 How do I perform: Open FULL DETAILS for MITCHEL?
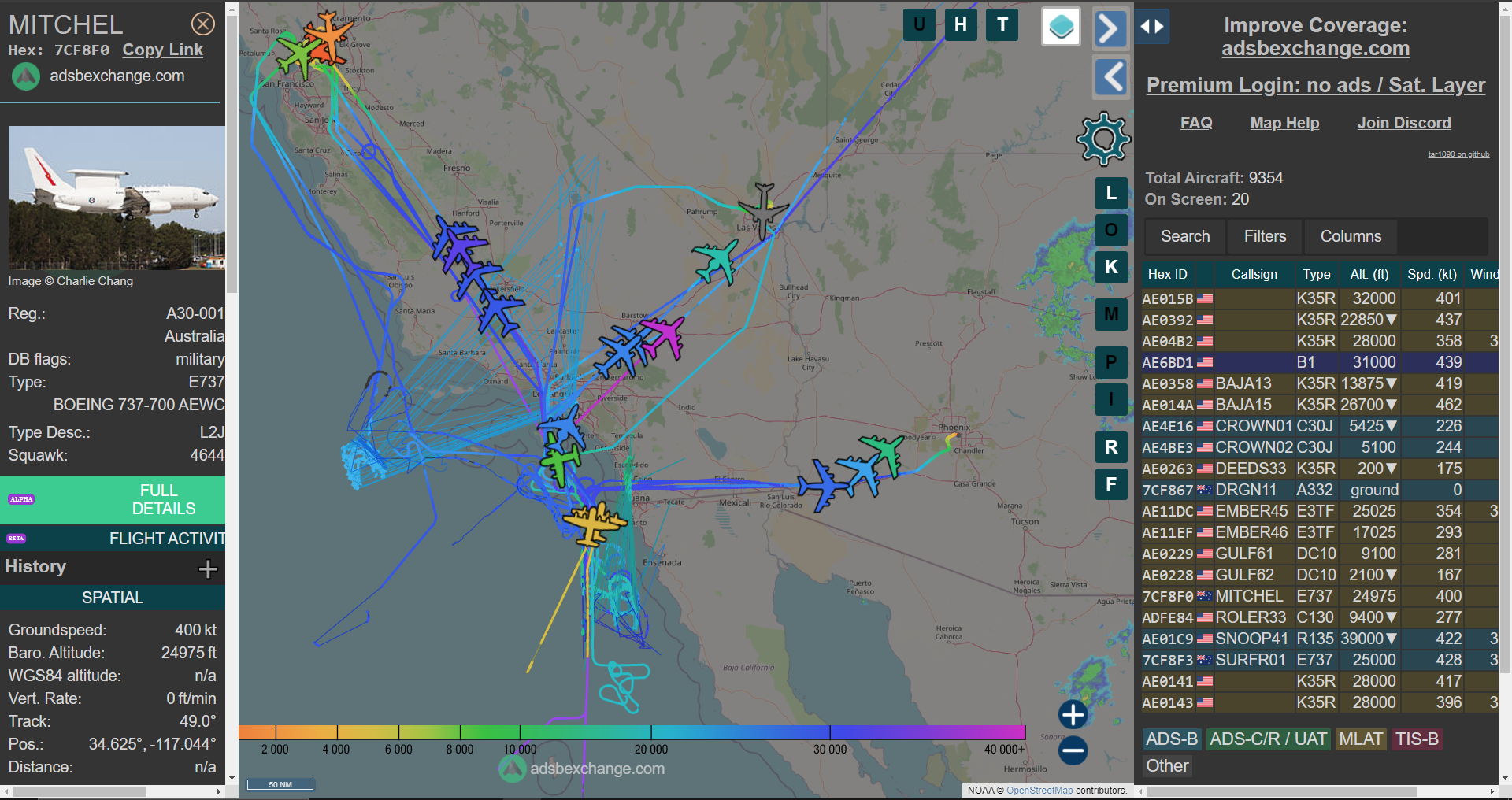coord(113,499)
